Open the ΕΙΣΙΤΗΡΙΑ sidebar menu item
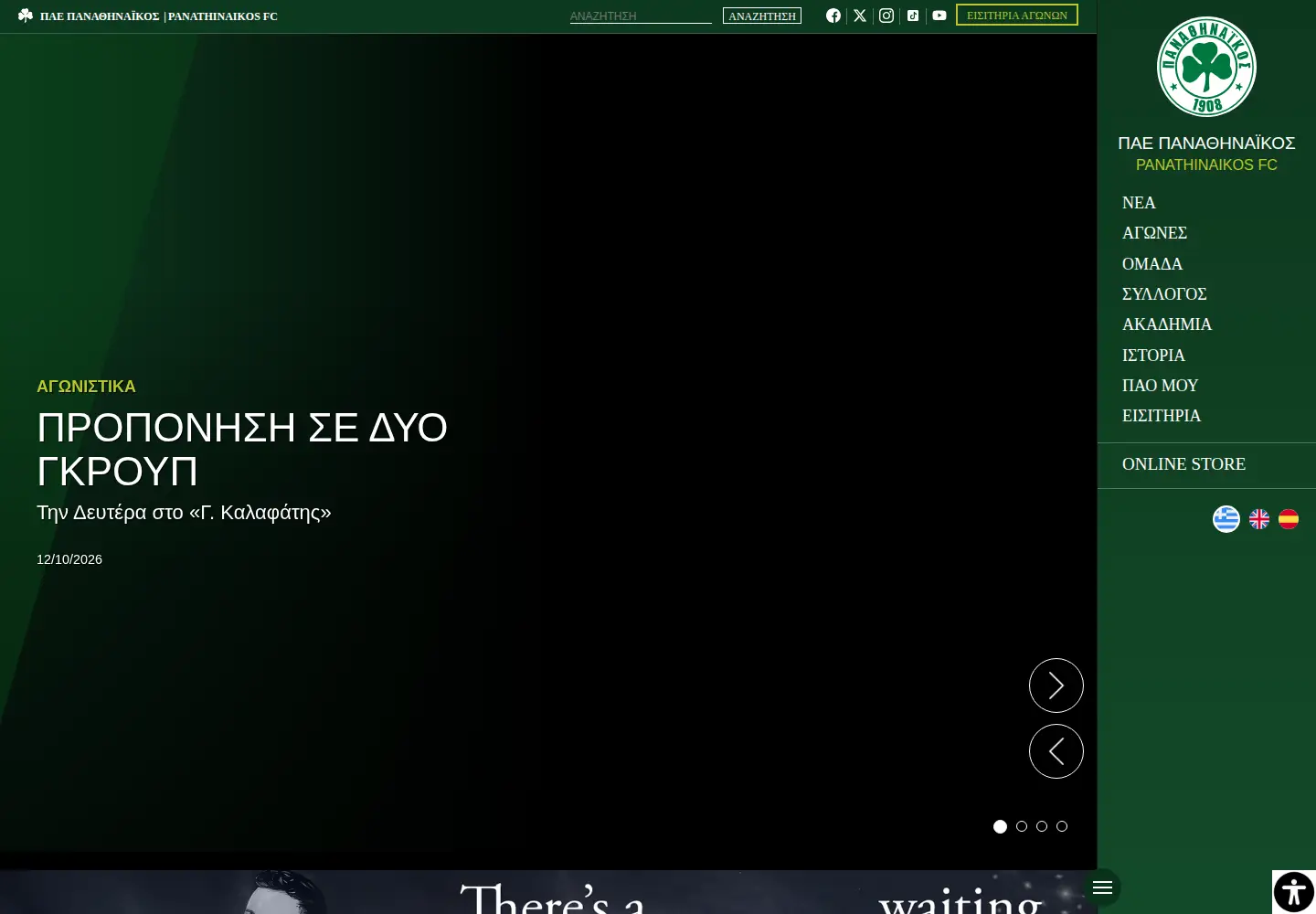This screenshot has width=1316, height=914. pos(1162,416)
